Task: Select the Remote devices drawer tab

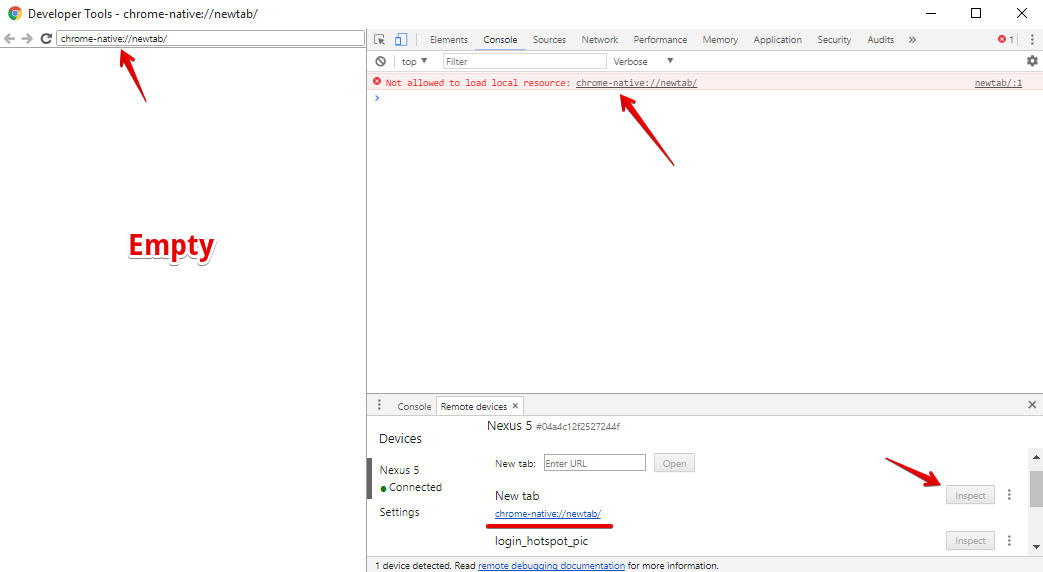Action: pos(474,406)
